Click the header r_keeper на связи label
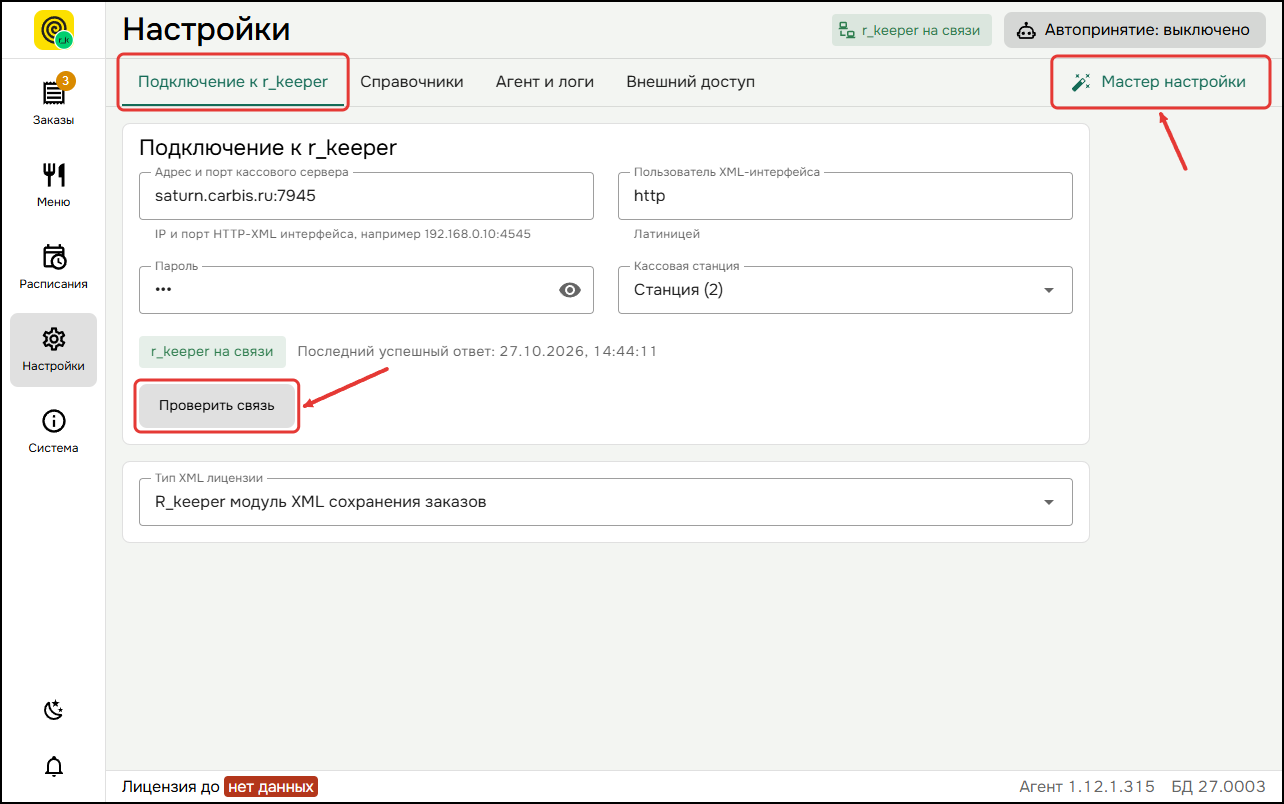This screenshot has height=804, width=1284. (921, 30)
